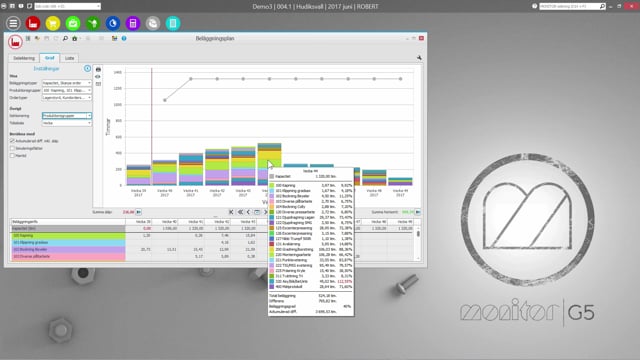Open the Beläggningstyper dropdown
The height and width of the screenshot is (360, 640).
pyautogui.click(x=67, y=83)
